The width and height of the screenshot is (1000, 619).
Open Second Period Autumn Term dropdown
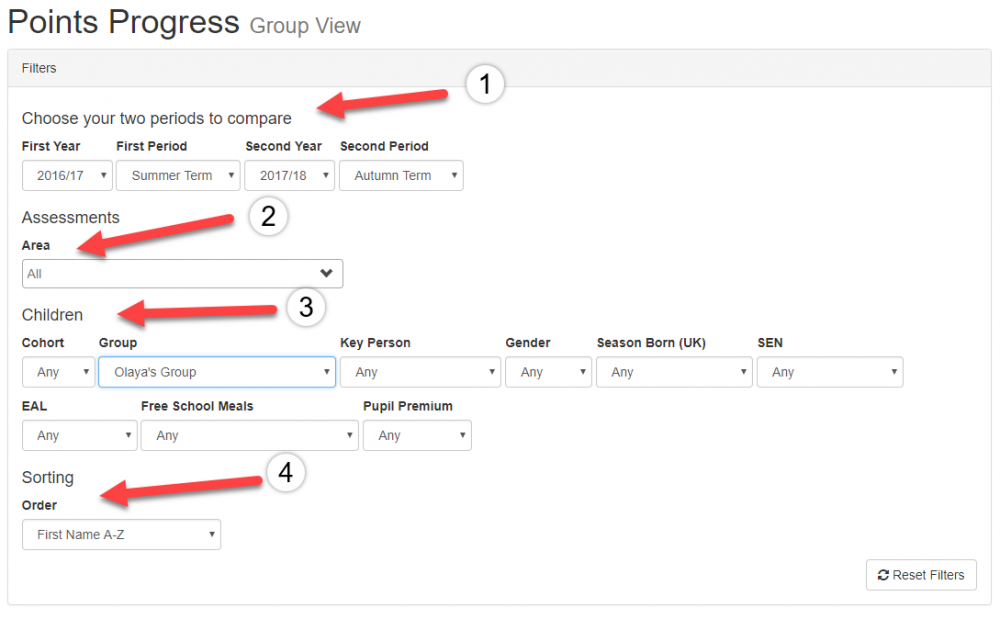click(x=401, y=175)
